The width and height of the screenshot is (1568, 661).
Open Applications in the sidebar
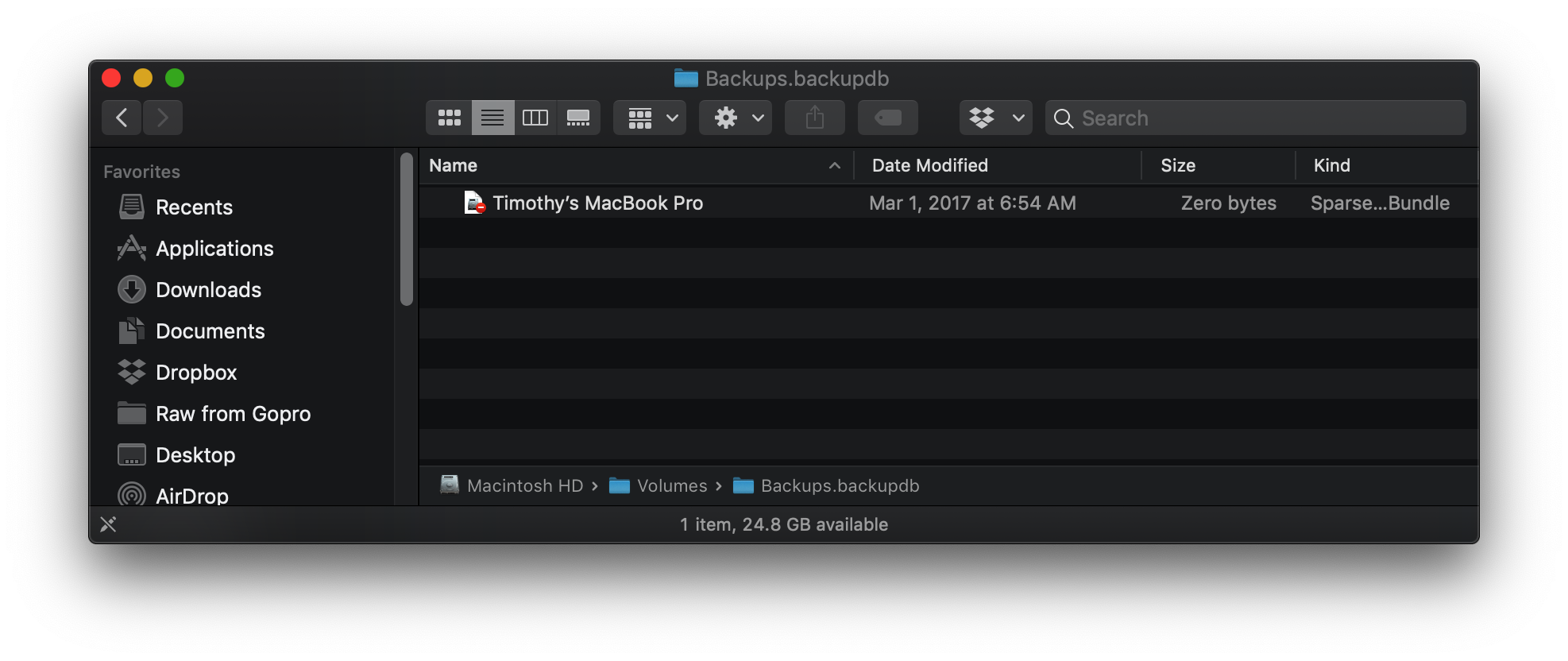coord(242,249)
